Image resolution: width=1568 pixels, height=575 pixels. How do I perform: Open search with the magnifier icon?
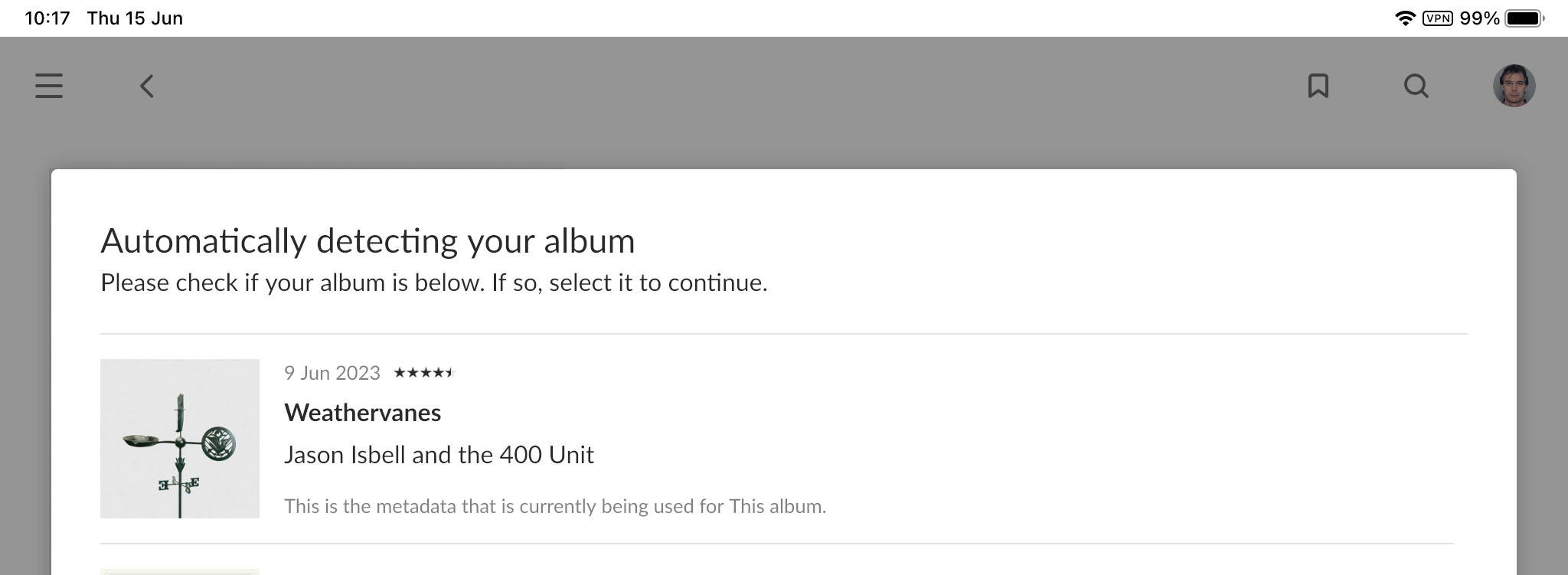tap(1416, 86)
